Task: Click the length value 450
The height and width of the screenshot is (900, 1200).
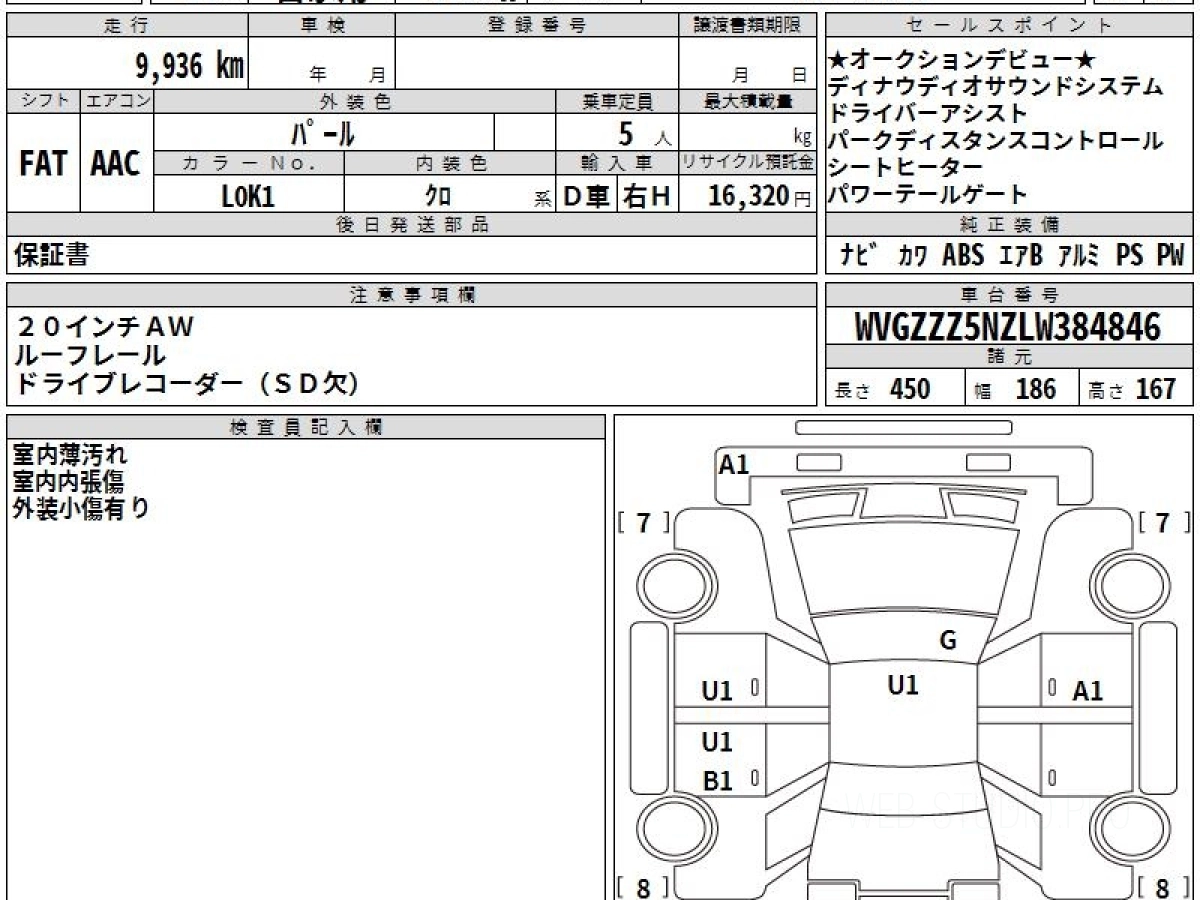Action: pos(910,389)
